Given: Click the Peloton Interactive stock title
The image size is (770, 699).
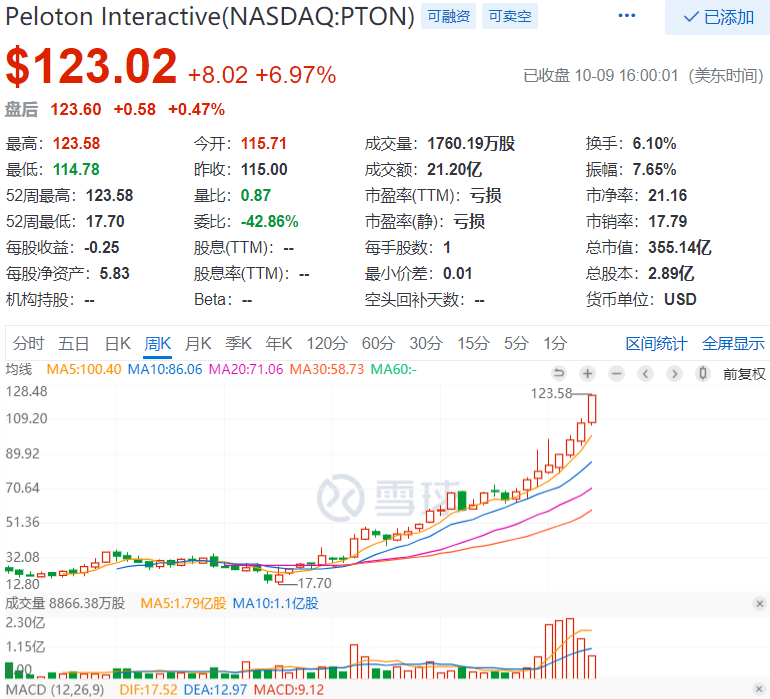Looking at the screenshot, I should coord(210,17).
